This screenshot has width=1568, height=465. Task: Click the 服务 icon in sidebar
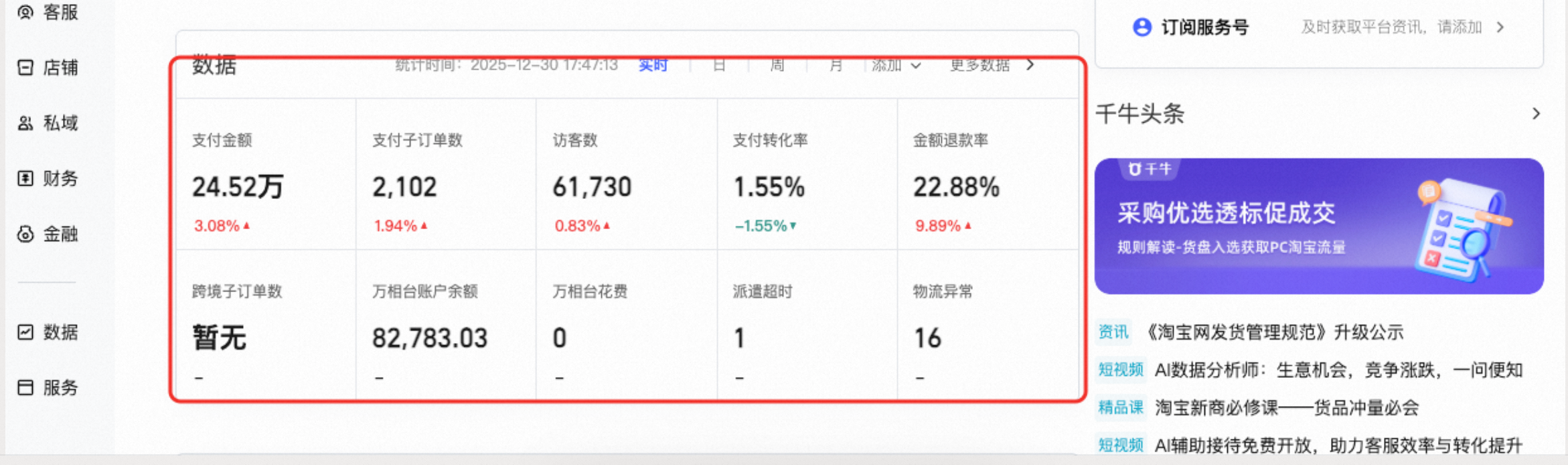[25, 387]
